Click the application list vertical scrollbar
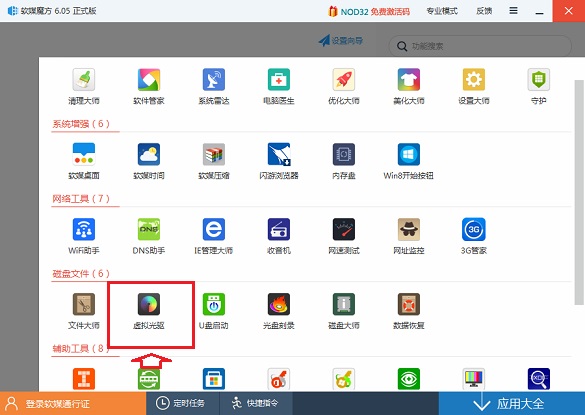 pyautogui.click(x=579, y=192)
